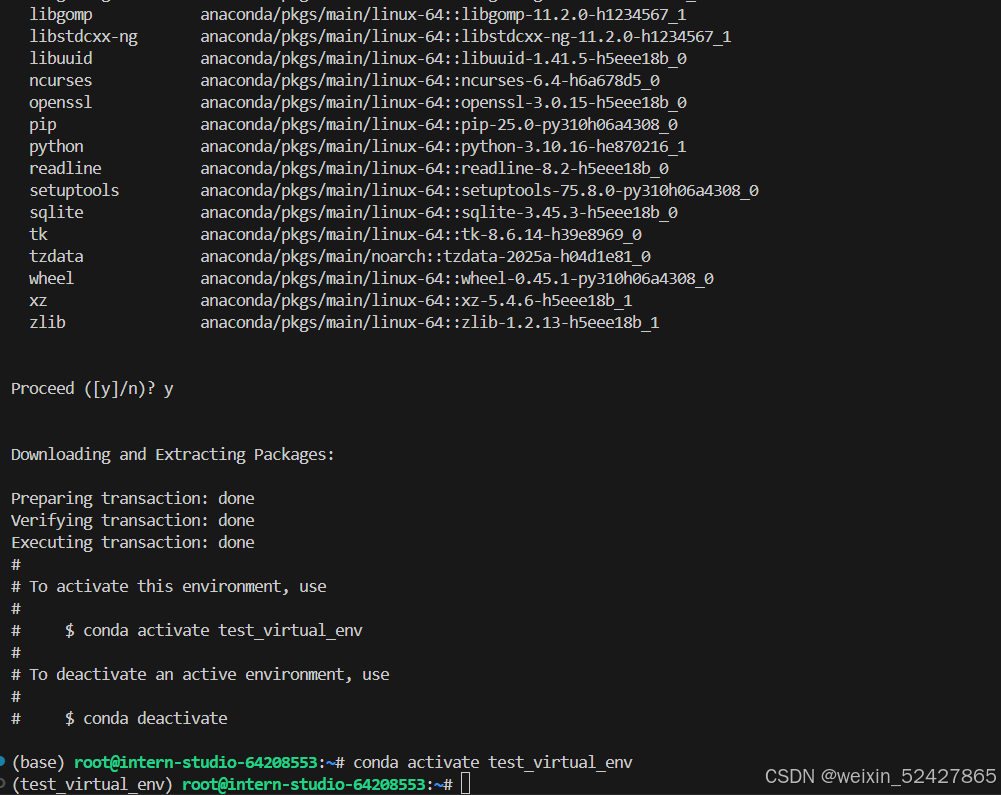Select the sqlite package name
This screenshot has width=1001, height=795.
tap(55, 212)
